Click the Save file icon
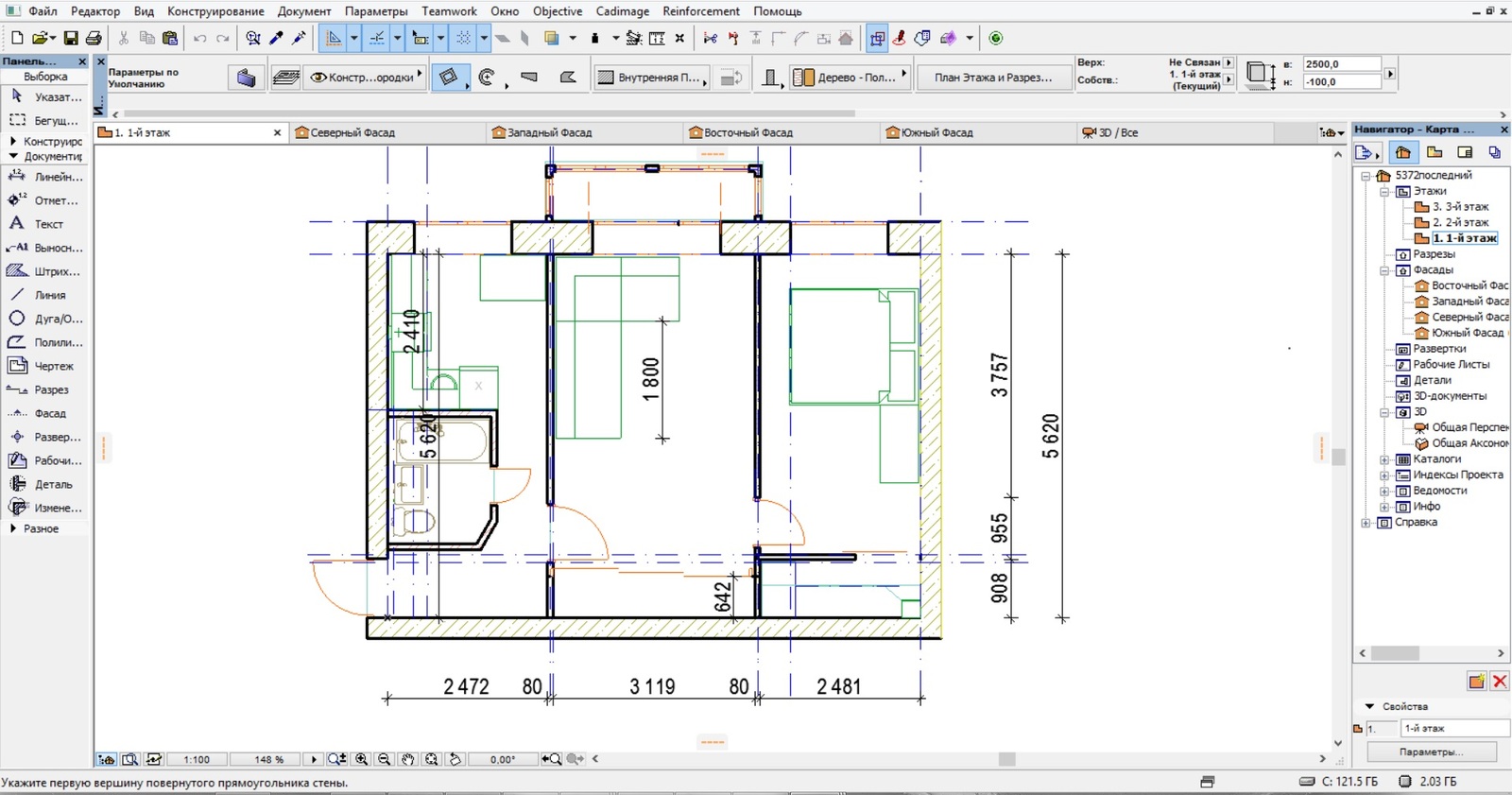 click(71, 39)
